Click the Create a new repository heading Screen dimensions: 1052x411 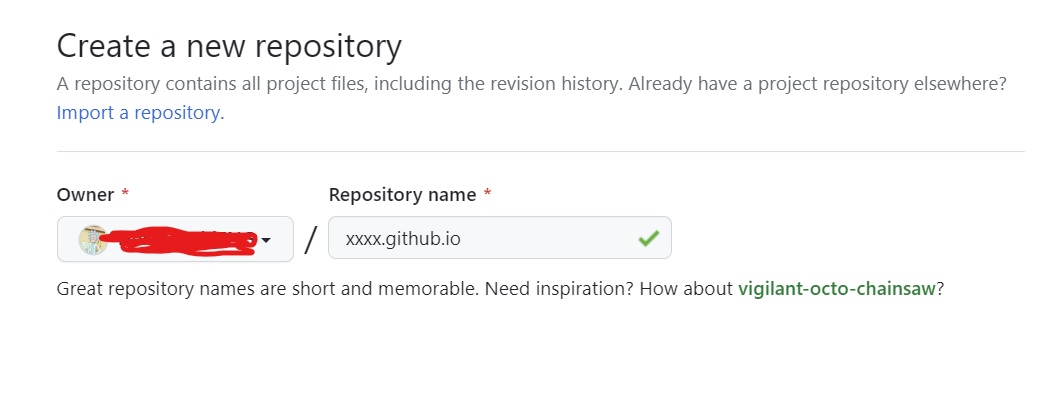[229, 46]
